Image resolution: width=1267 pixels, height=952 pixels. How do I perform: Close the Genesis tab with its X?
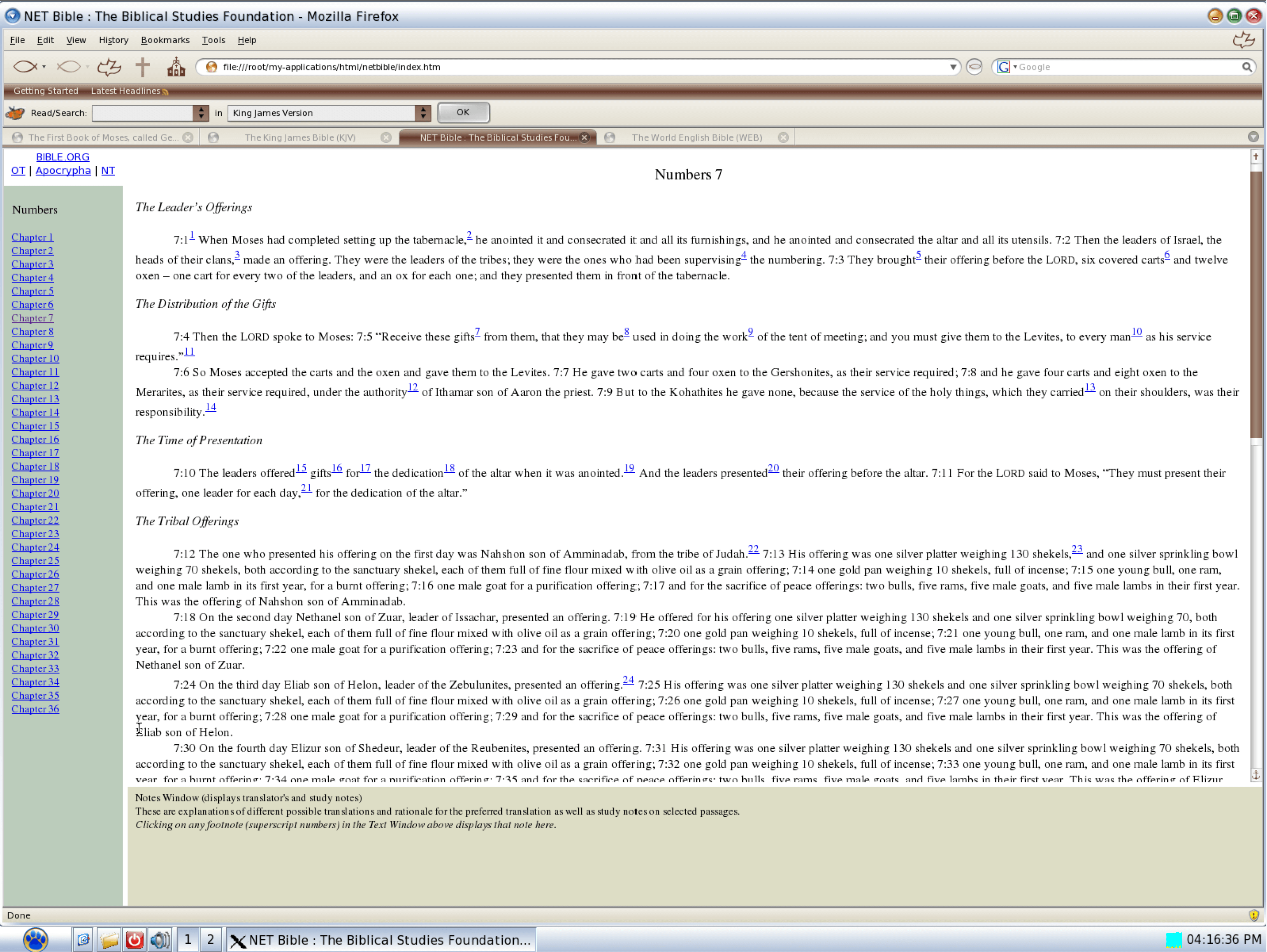pyautogui.click(x=188, y=137)
